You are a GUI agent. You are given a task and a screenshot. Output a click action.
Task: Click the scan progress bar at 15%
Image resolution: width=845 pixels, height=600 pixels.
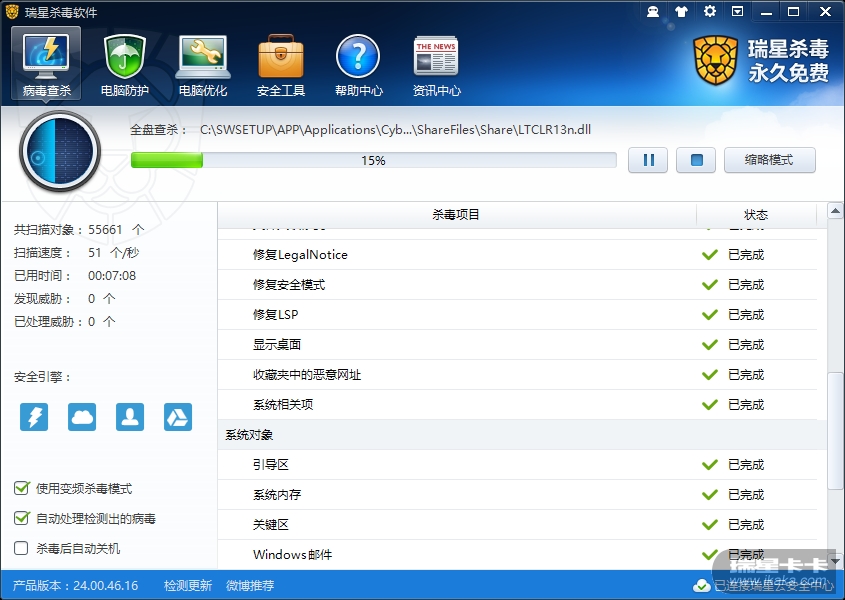point(373,160)
